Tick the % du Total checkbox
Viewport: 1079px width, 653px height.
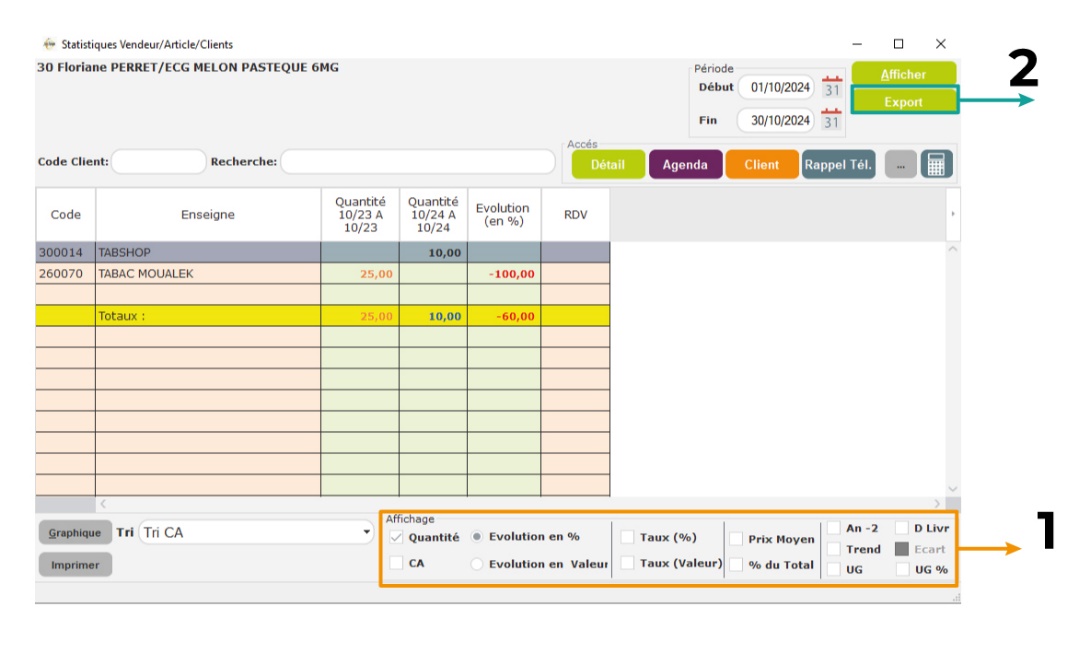click(736, 565)
